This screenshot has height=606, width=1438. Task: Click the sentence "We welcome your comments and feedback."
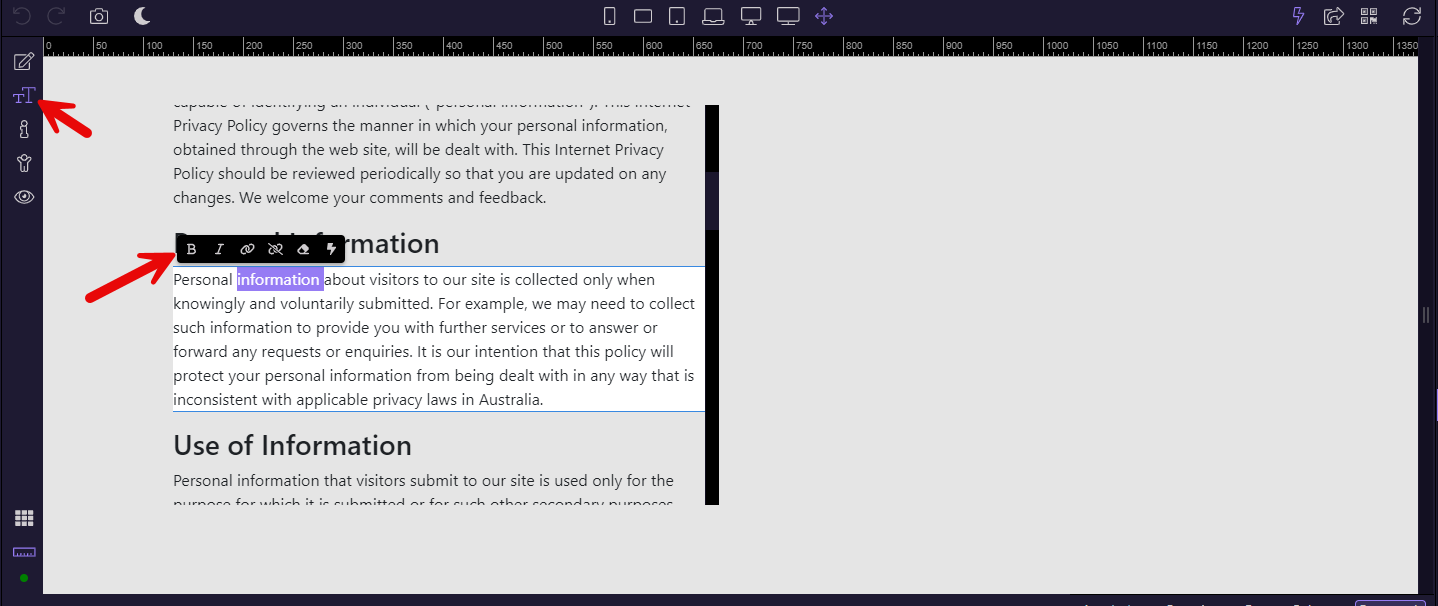click(x=393, y=198)
